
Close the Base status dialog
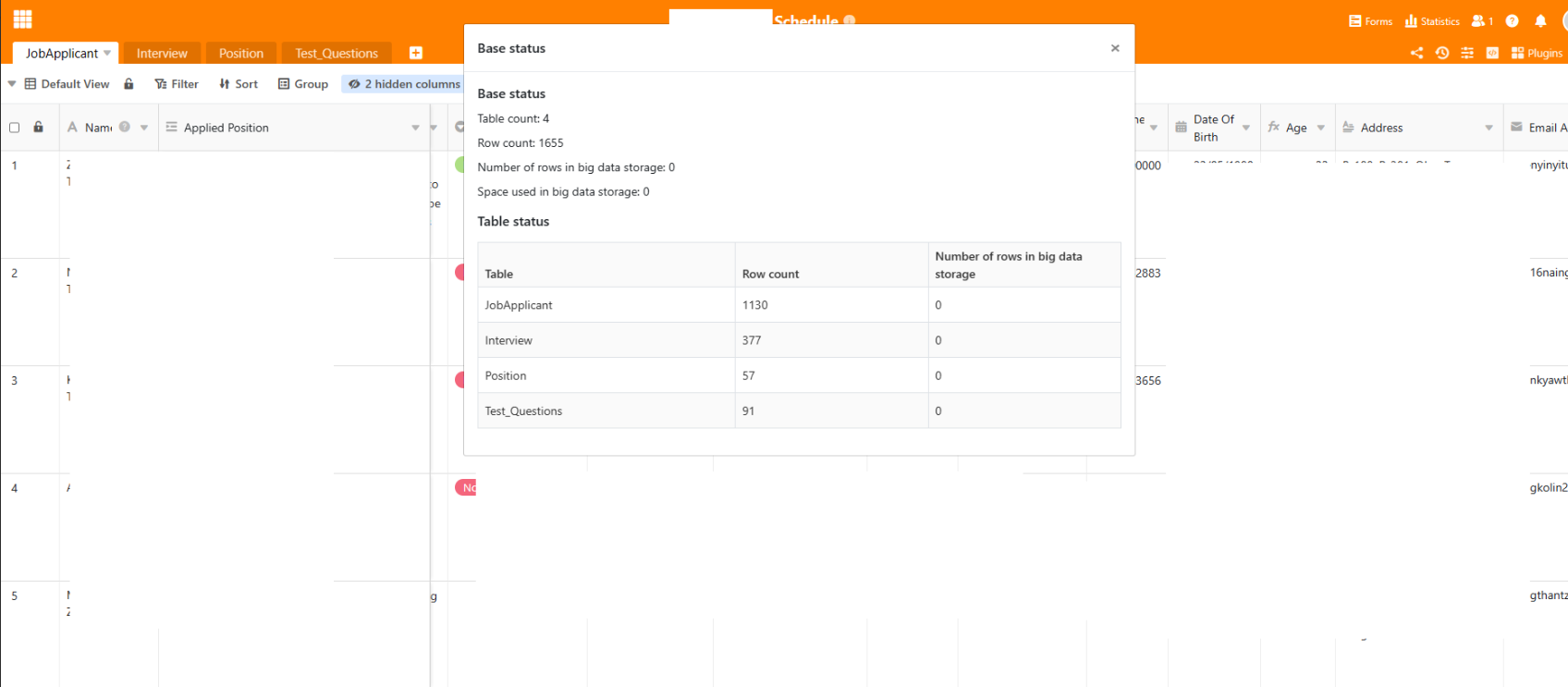click(1115, 48)
